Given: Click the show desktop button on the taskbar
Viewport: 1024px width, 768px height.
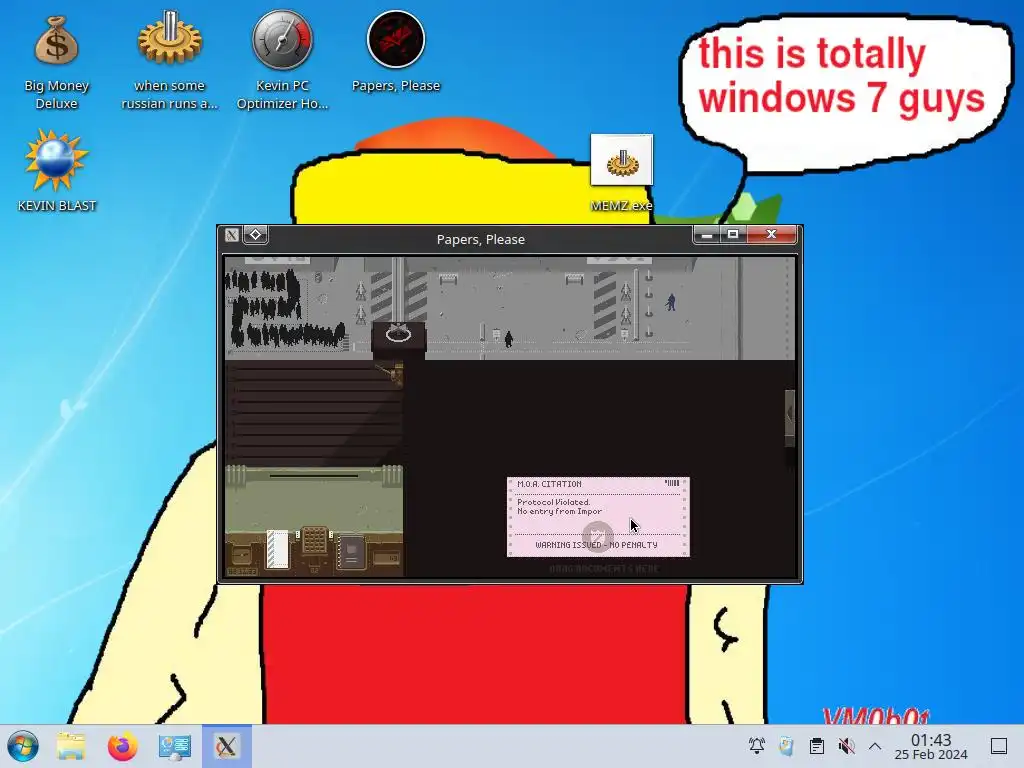Looking at the screenshot, I should click(999, 746).
